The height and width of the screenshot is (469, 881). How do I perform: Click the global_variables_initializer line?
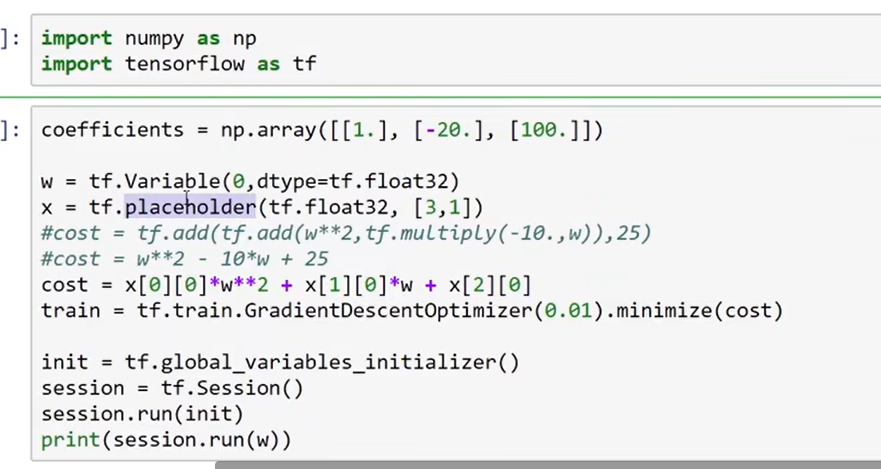[280, 362]
